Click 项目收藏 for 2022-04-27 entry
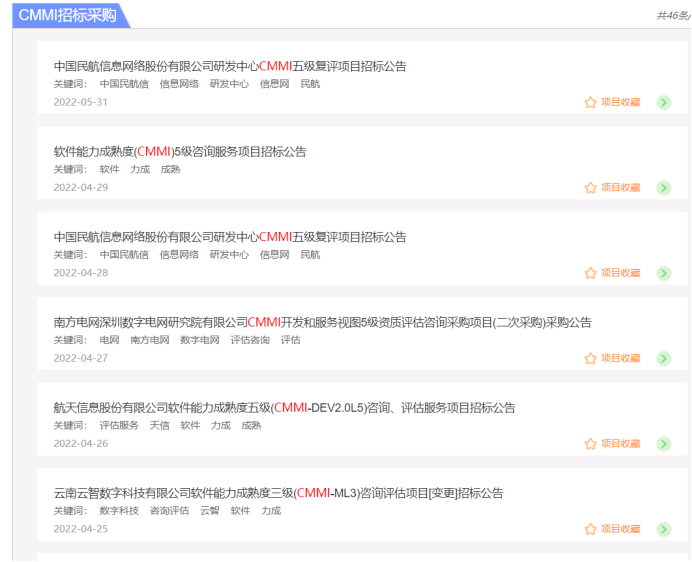The width and height of the screenshot is (692, 562). click(x=621, y=358)
